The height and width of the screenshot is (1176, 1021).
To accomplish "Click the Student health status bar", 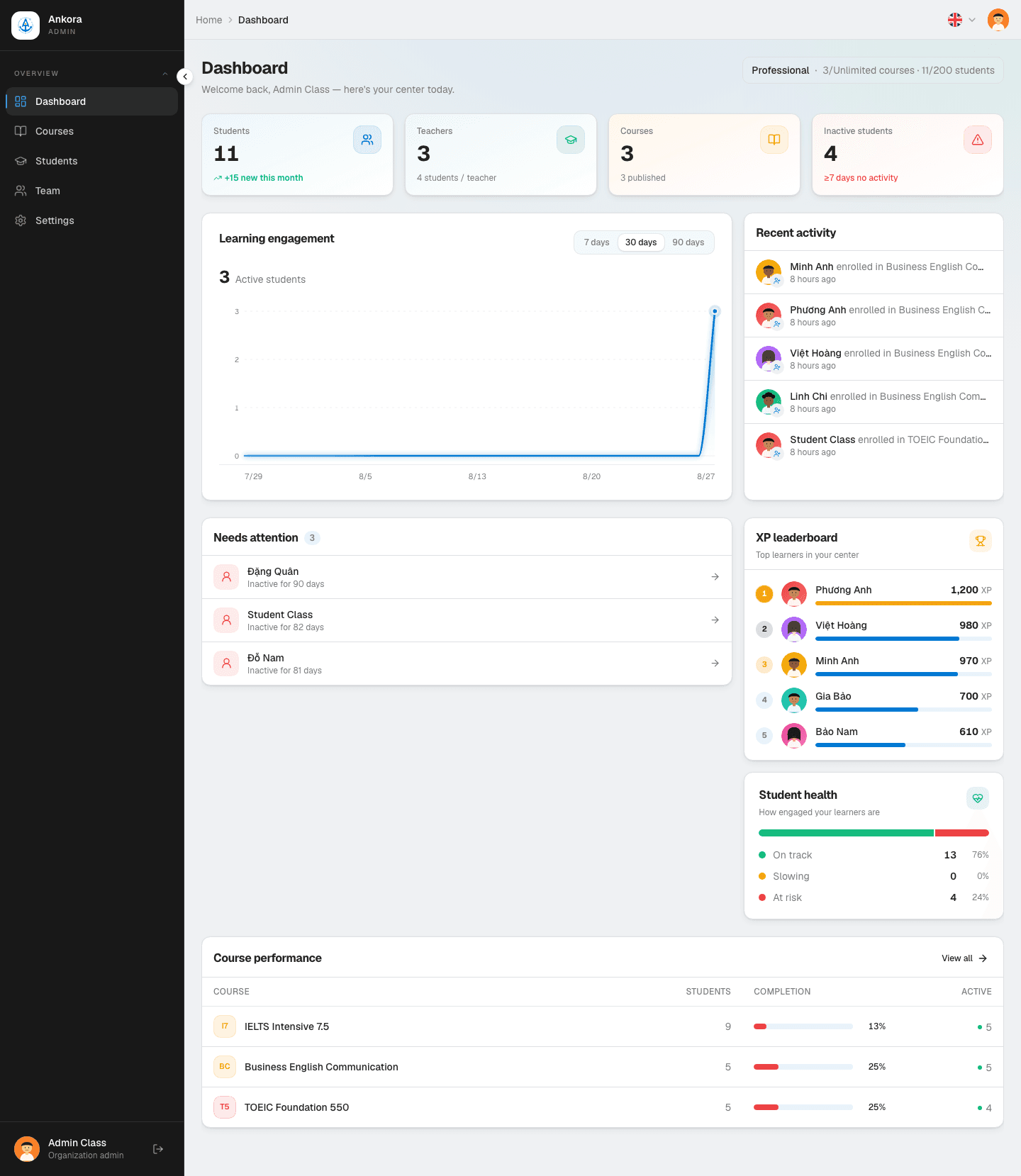I will pyautogui.click(x=874, y=833).
